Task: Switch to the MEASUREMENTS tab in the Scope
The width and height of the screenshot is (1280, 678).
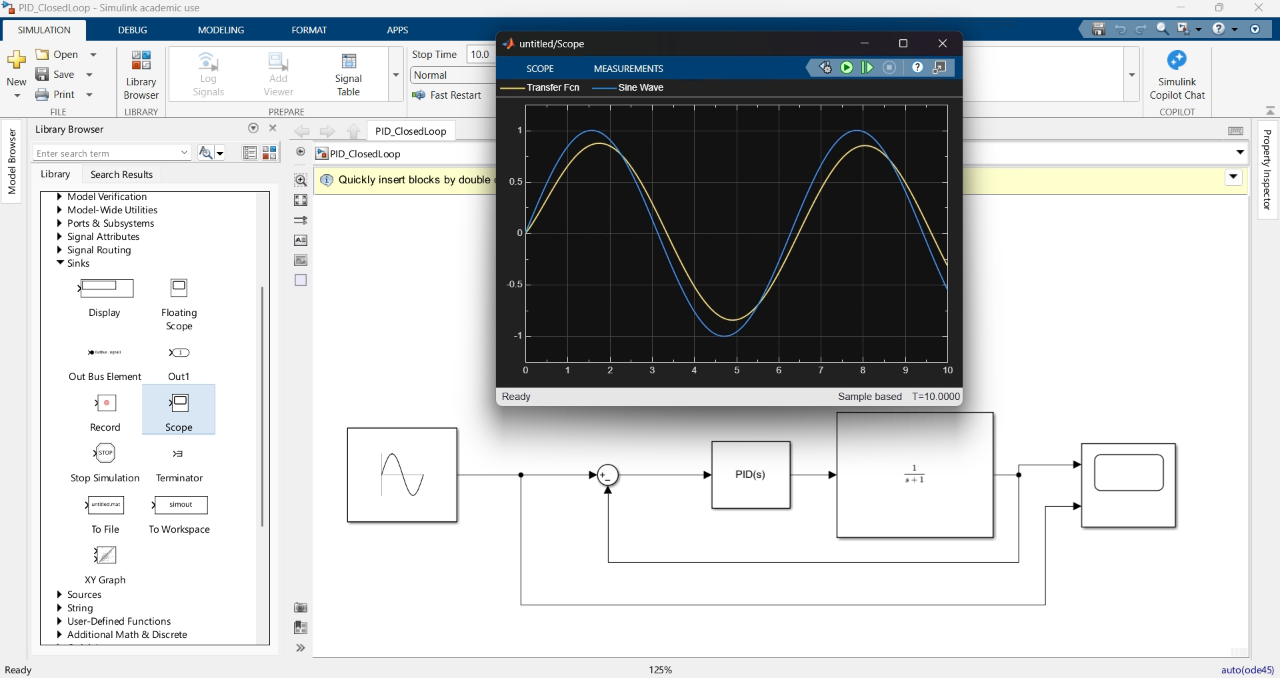Action: [x=628, y=68]
